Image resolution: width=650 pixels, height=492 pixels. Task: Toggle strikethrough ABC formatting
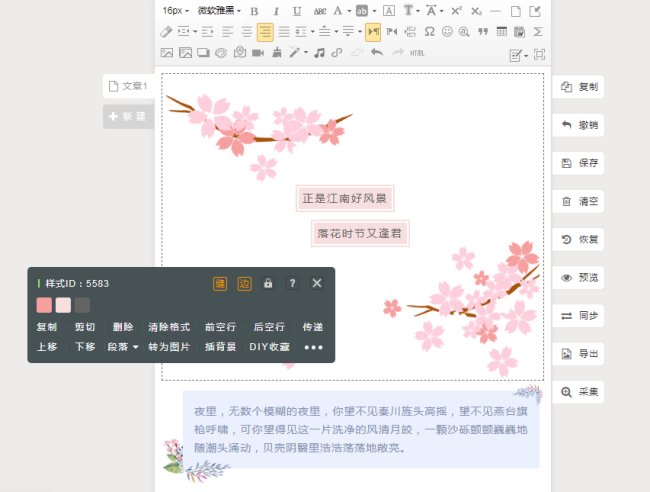[x=320, y=11]
